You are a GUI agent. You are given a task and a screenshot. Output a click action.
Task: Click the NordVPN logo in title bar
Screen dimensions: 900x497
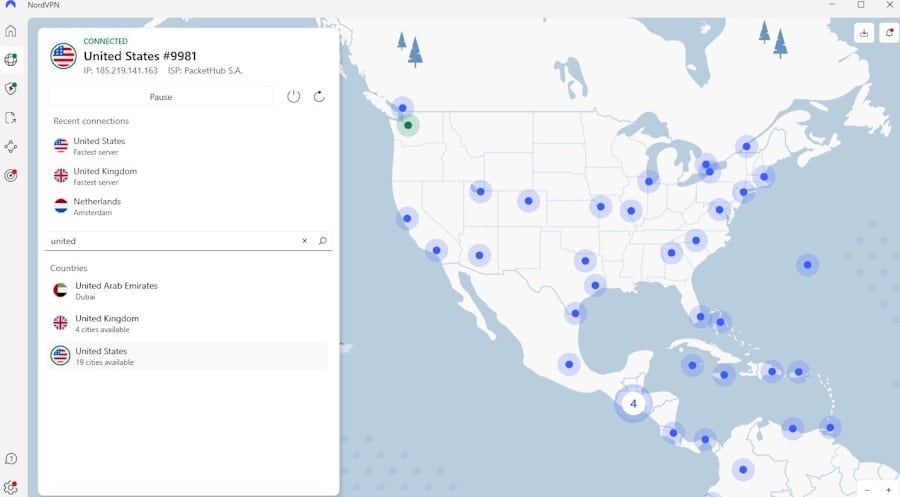(x=10, y=5)
